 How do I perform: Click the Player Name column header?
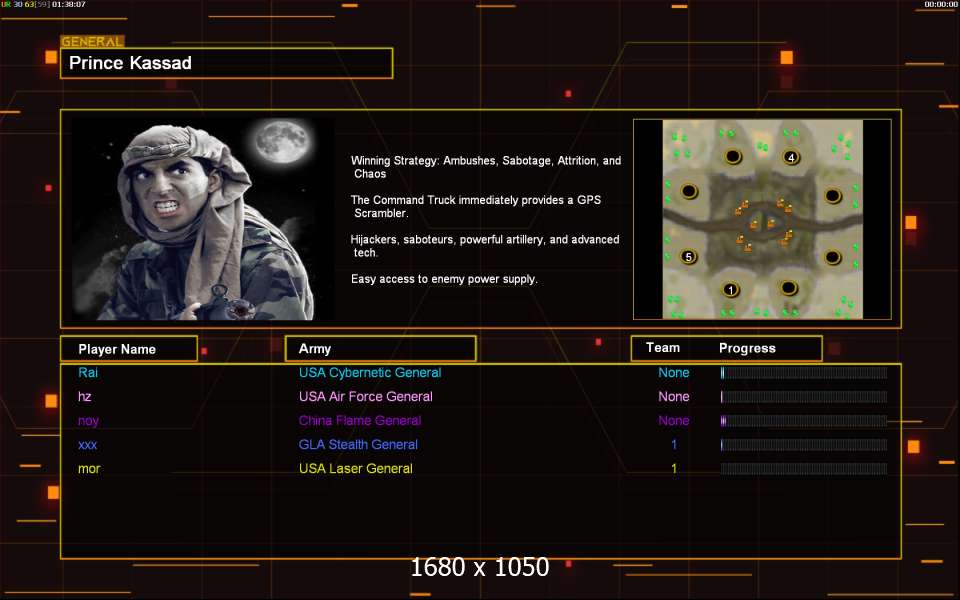pos(129,349)
